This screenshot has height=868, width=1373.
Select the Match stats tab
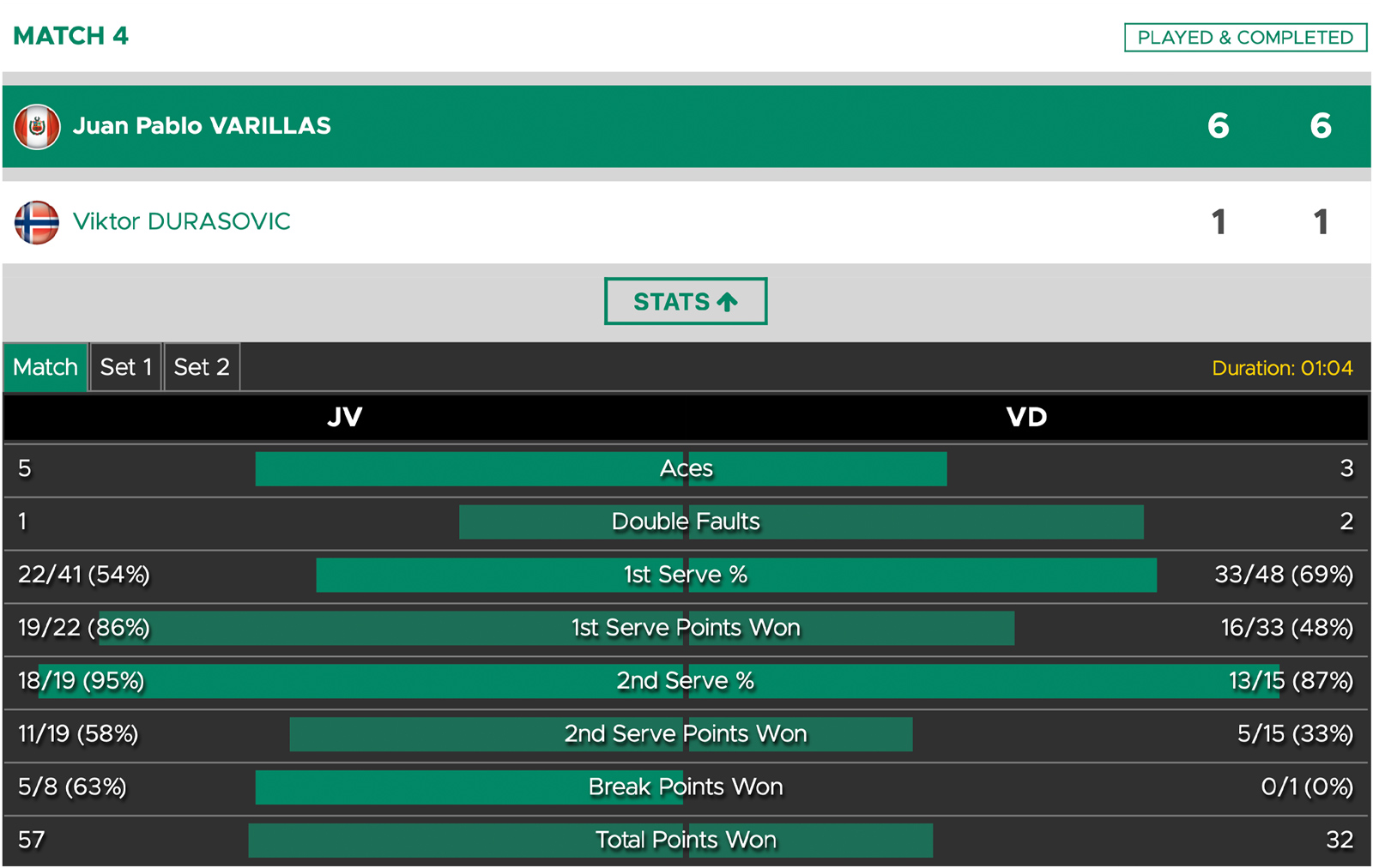click(x=45, y=367)
